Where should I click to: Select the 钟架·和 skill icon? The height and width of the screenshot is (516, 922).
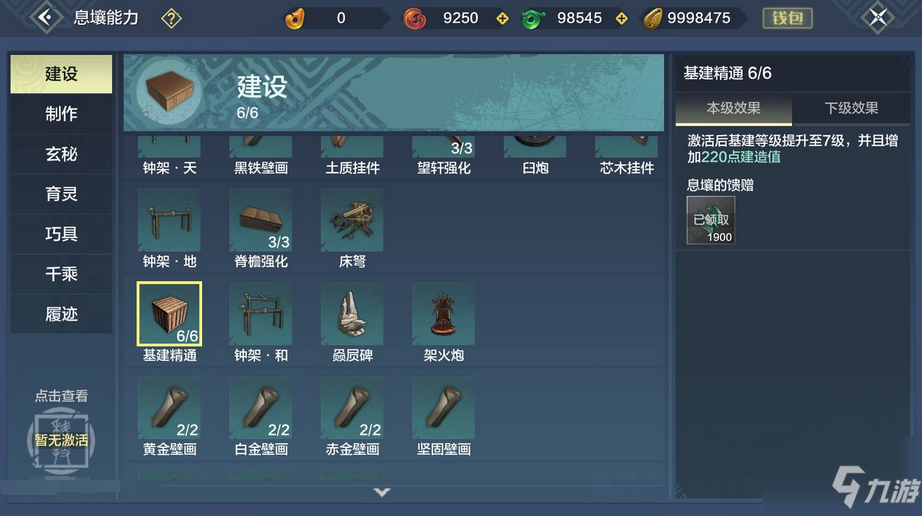tap(260, 314)
